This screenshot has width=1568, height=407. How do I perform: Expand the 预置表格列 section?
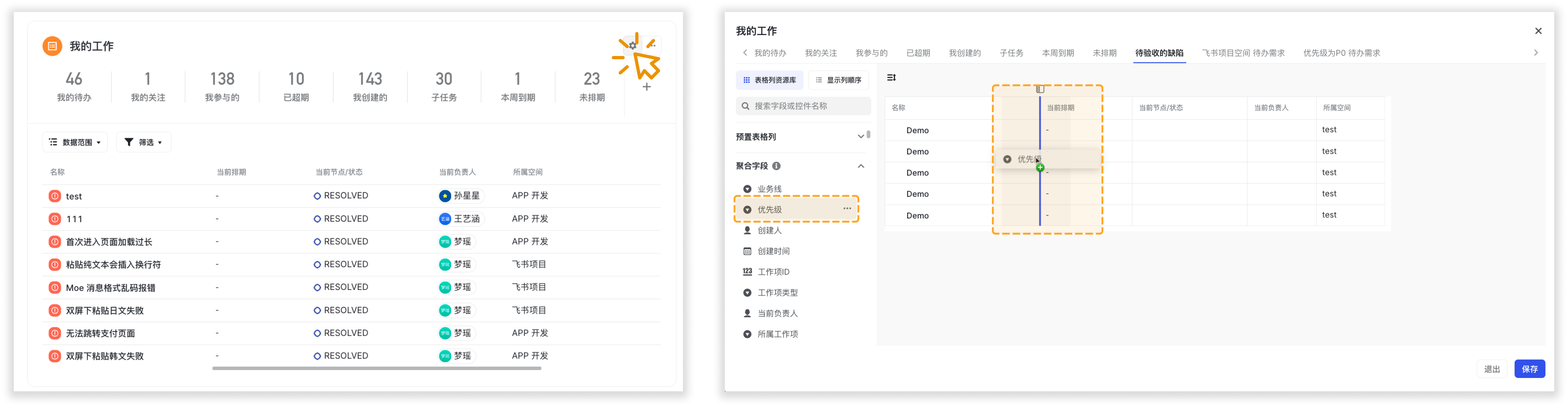(x=861, y=136)
